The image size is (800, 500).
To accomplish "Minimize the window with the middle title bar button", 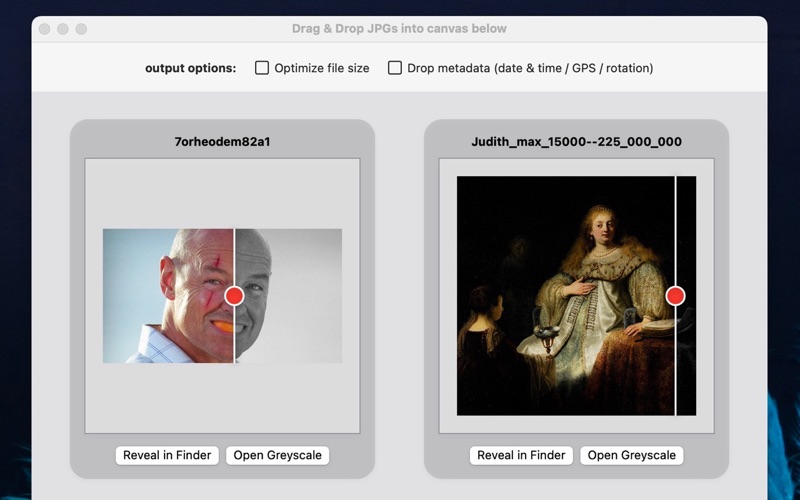I will 63,29.
